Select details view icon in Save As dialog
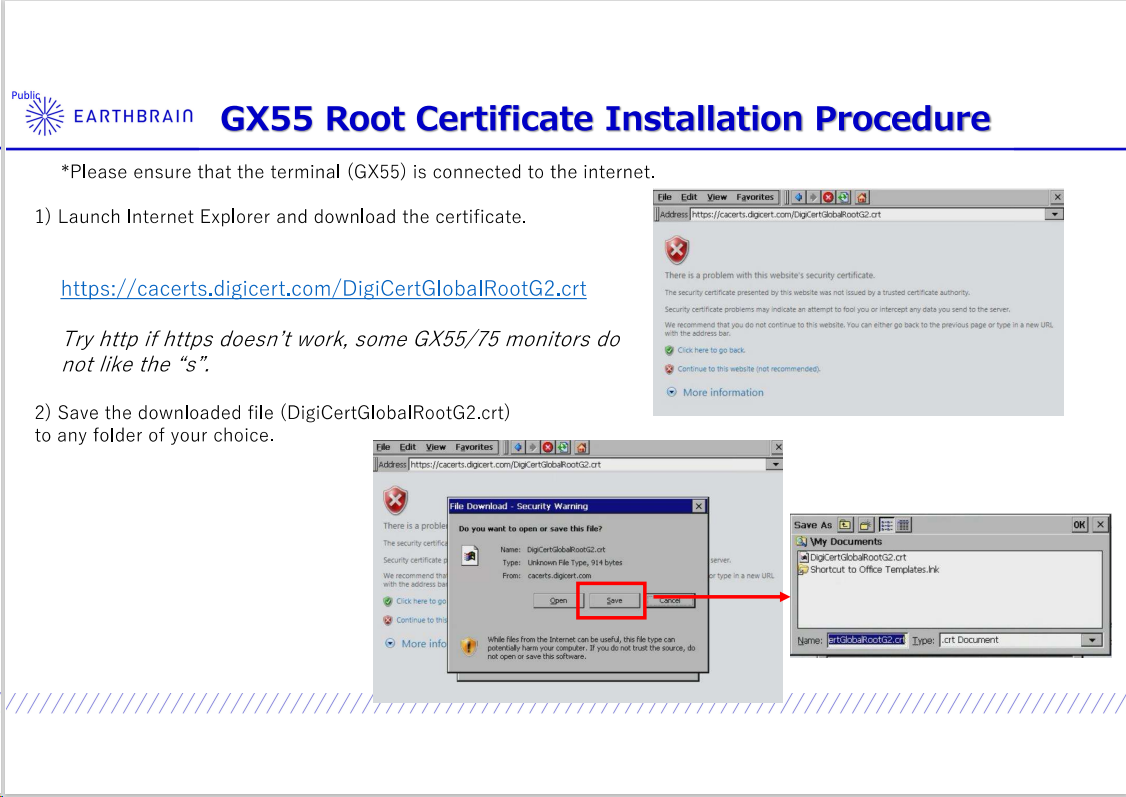 903,525
